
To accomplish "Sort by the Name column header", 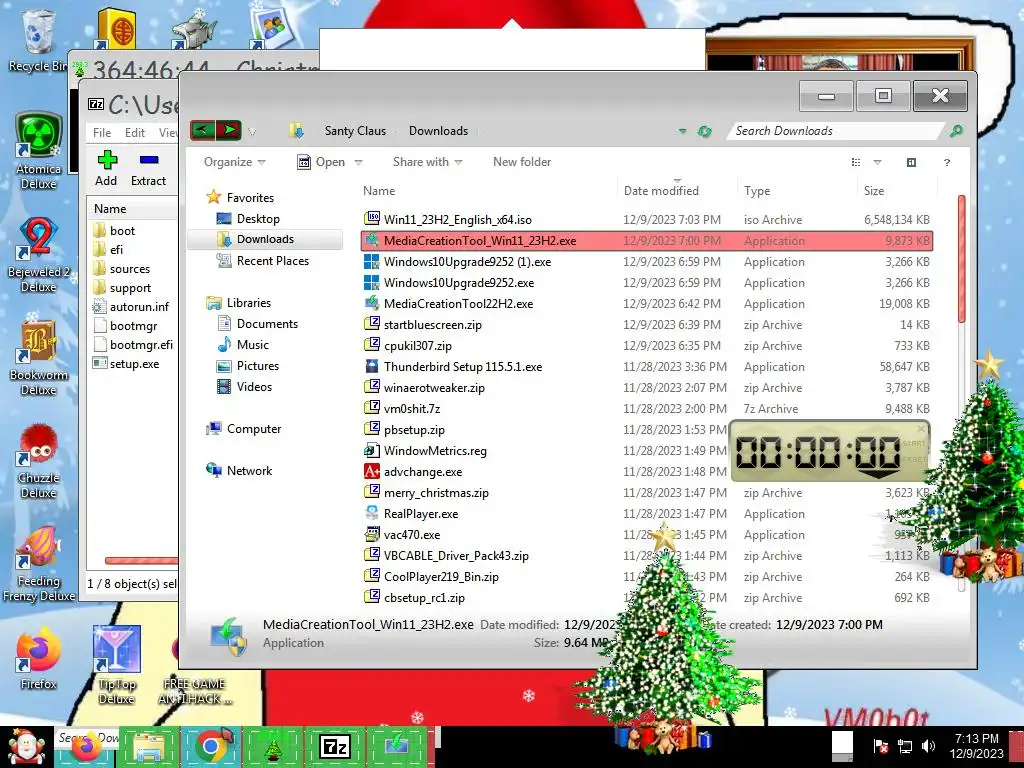I will click(x=379, y=191).
